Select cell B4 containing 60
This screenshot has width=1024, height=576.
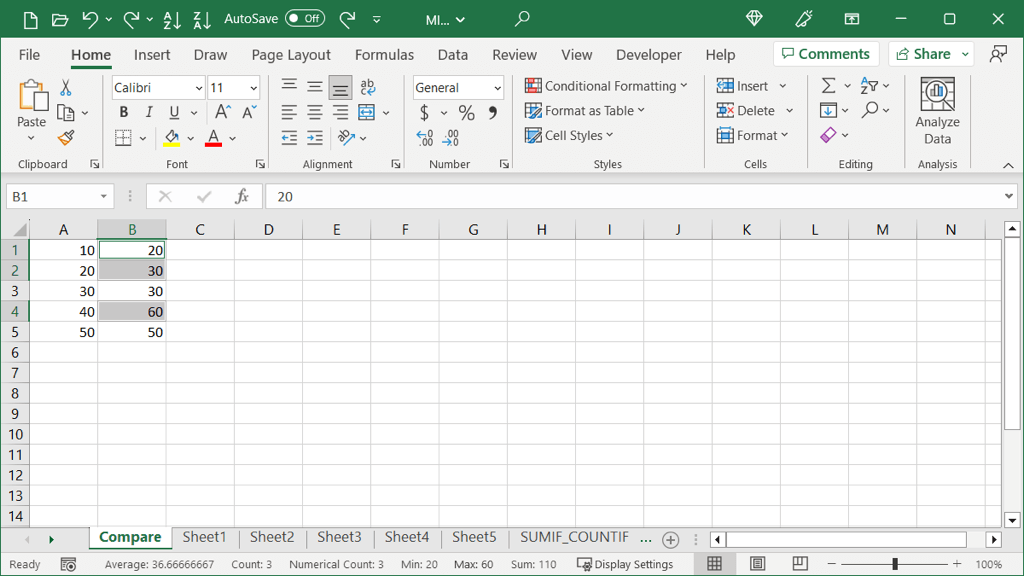132,312
